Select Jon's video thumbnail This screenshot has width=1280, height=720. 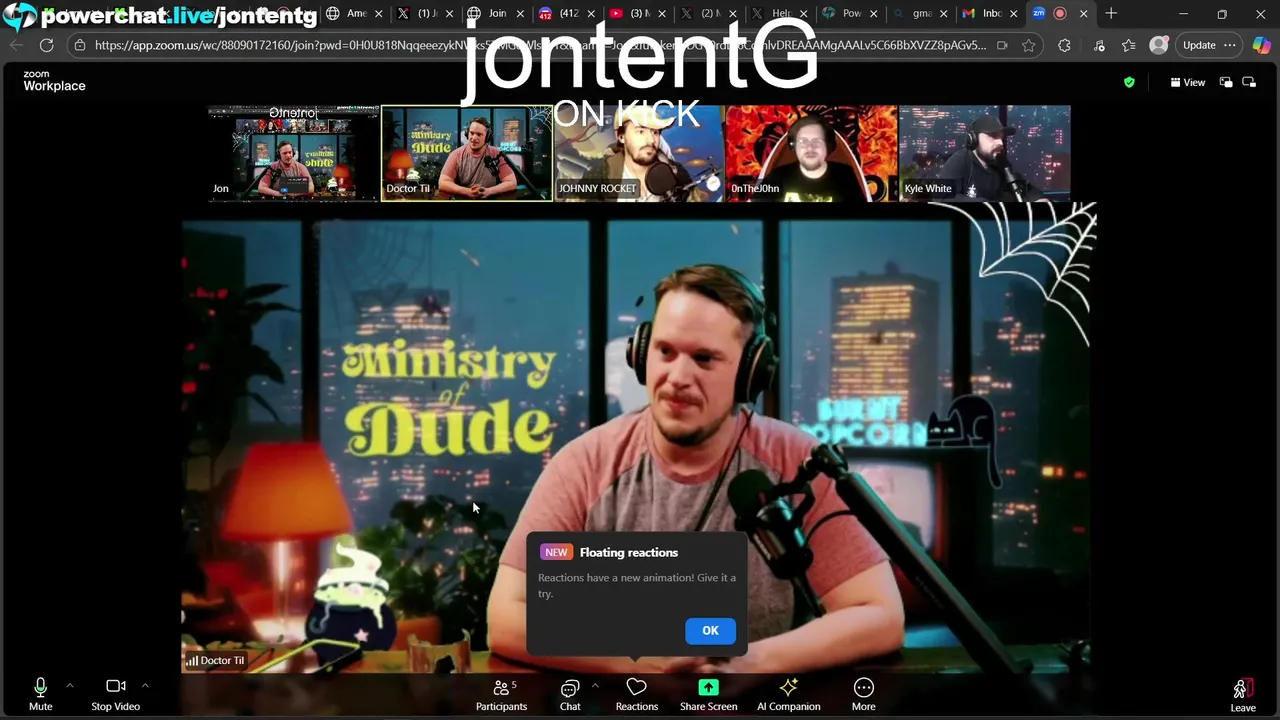pyautogui.click(x=293, y=153)
